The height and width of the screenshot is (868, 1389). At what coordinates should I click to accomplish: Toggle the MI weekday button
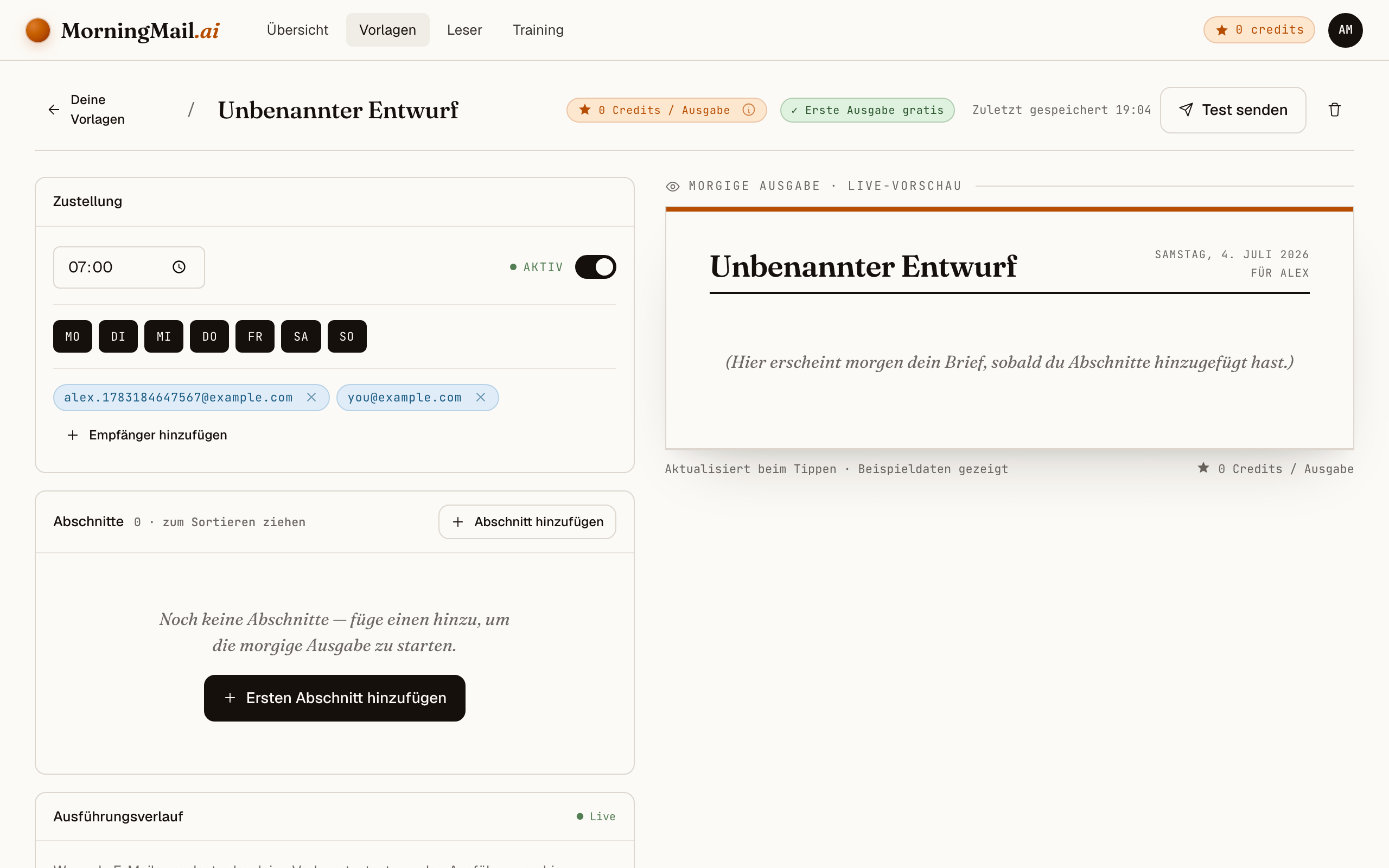coord(163,336)
